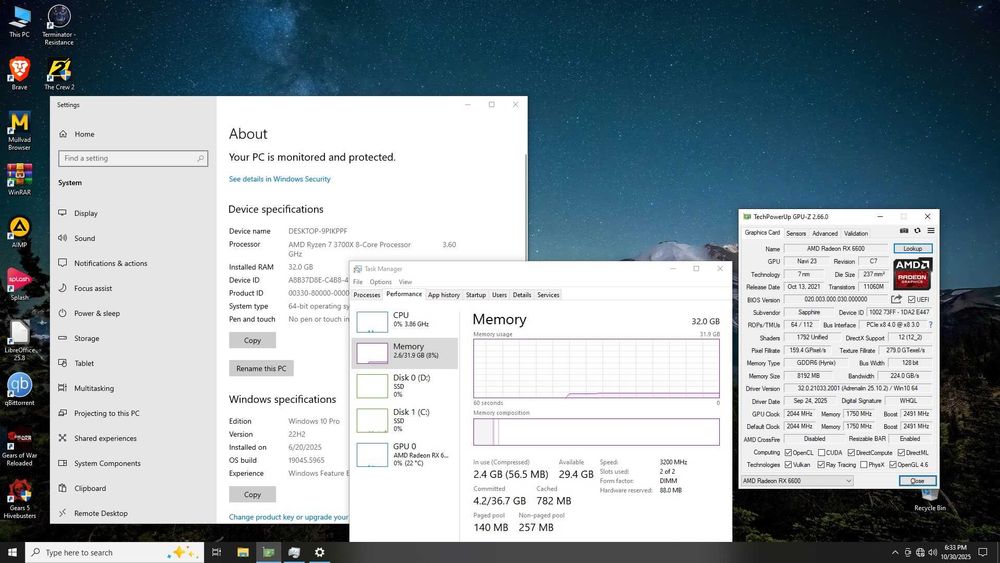Screen dimensions: 1000x563
Task: Click Rename this PC button
Action: [261, 368]
